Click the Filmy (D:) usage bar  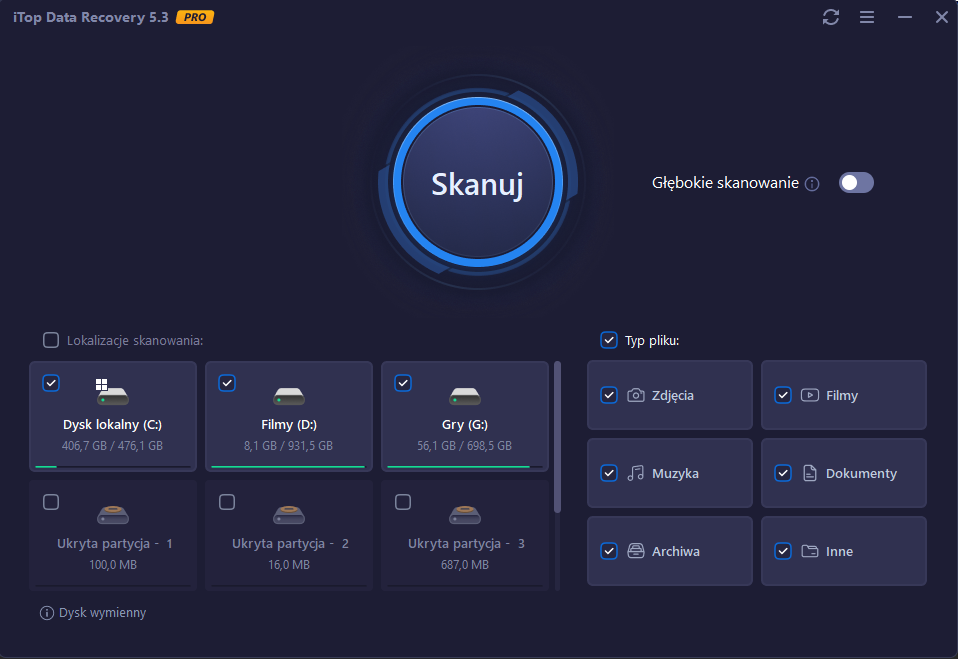(288, 467)
